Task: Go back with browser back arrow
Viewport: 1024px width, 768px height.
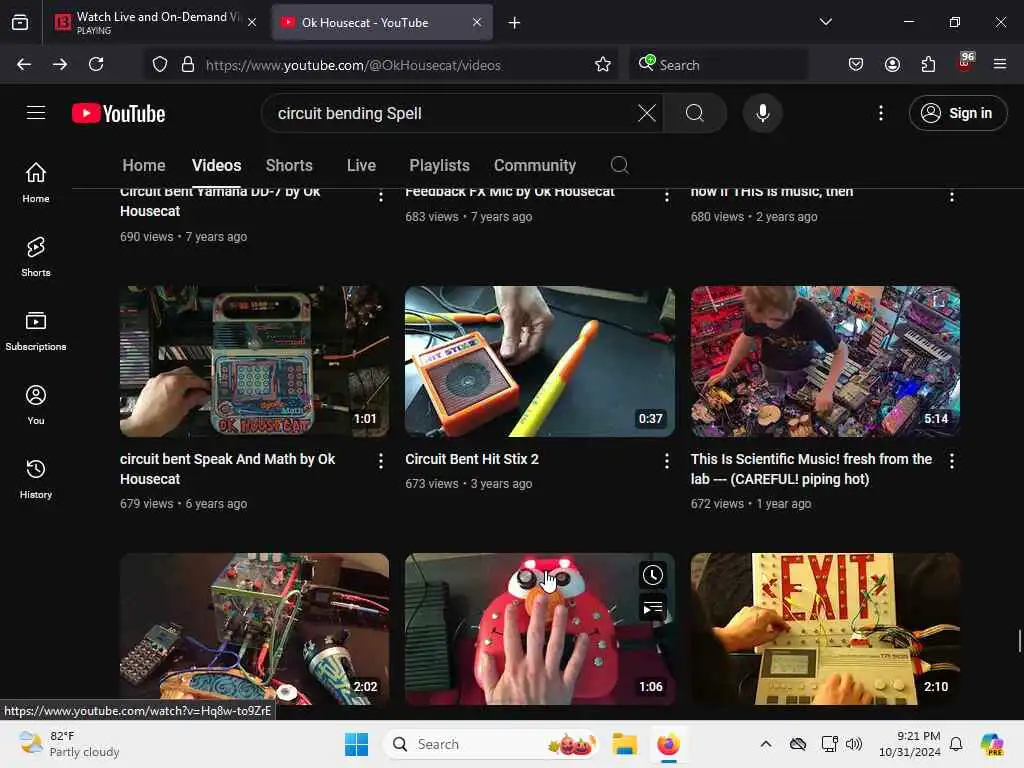Action: coord(24,64)
